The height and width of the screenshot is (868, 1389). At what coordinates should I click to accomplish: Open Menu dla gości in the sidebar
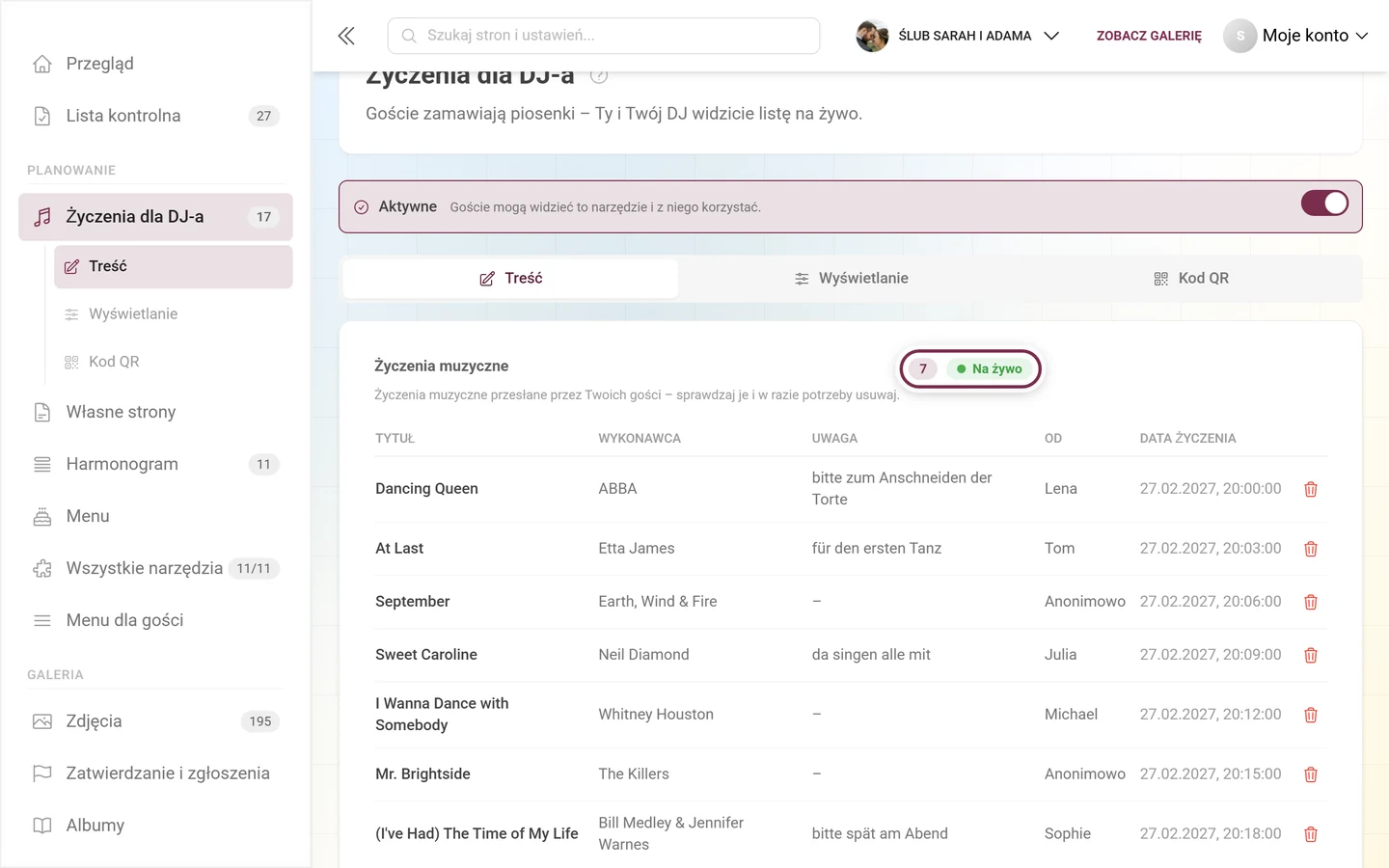[155, 620]
